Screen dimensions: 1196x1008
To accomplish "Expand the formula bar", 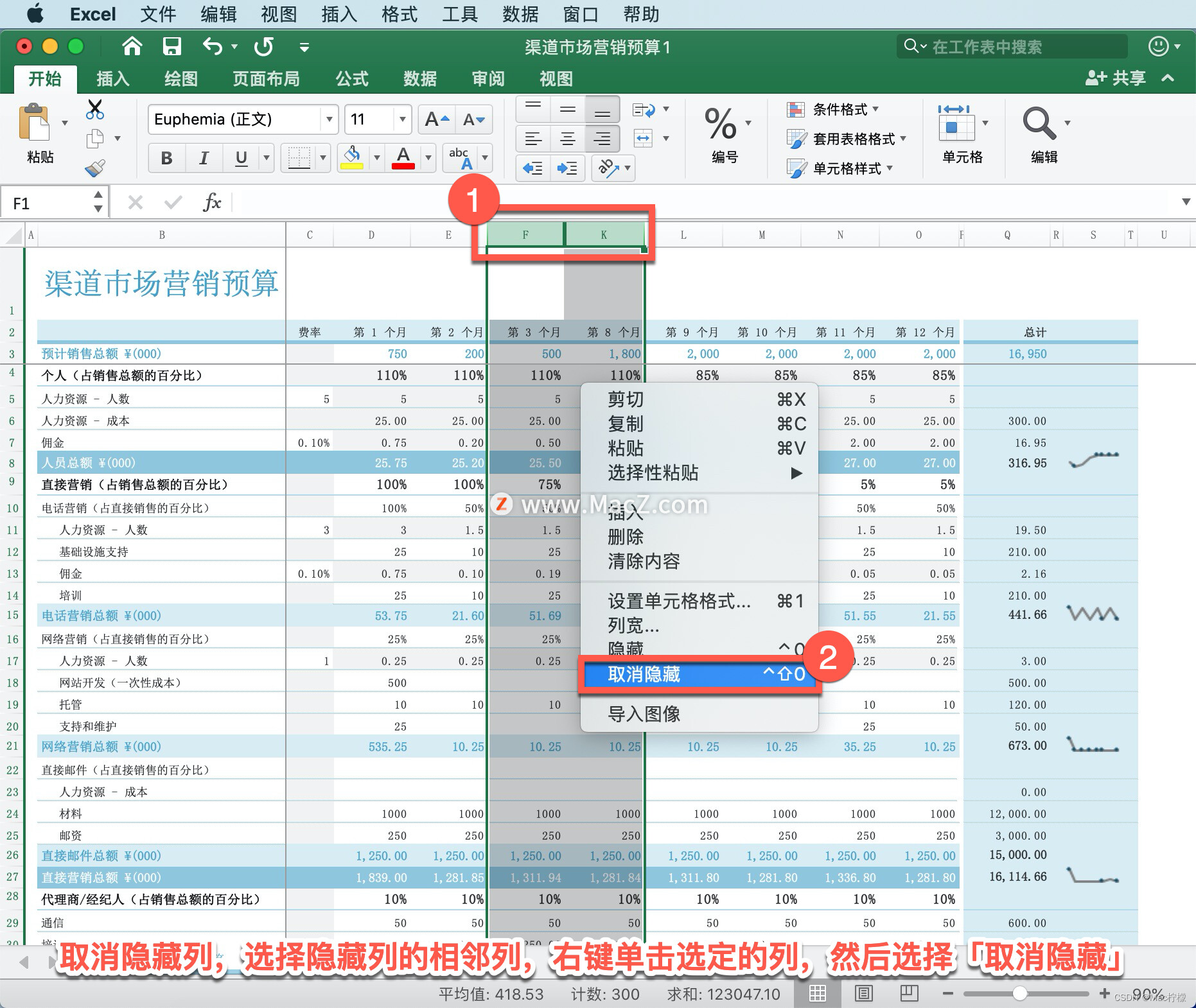I will click(x=1186, y=202).
